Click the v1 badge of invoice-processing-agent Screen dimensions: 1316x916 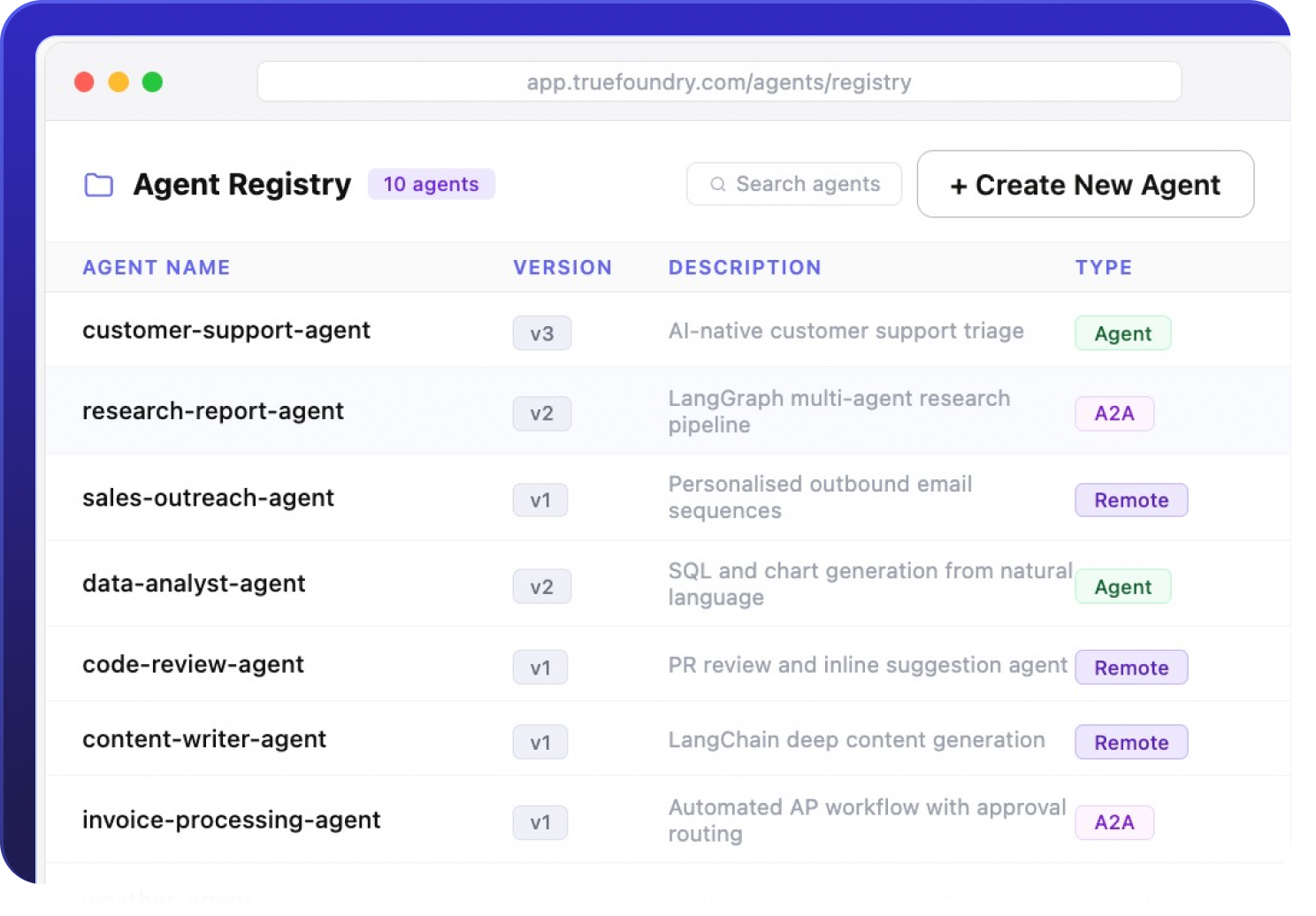coord(540,823)
